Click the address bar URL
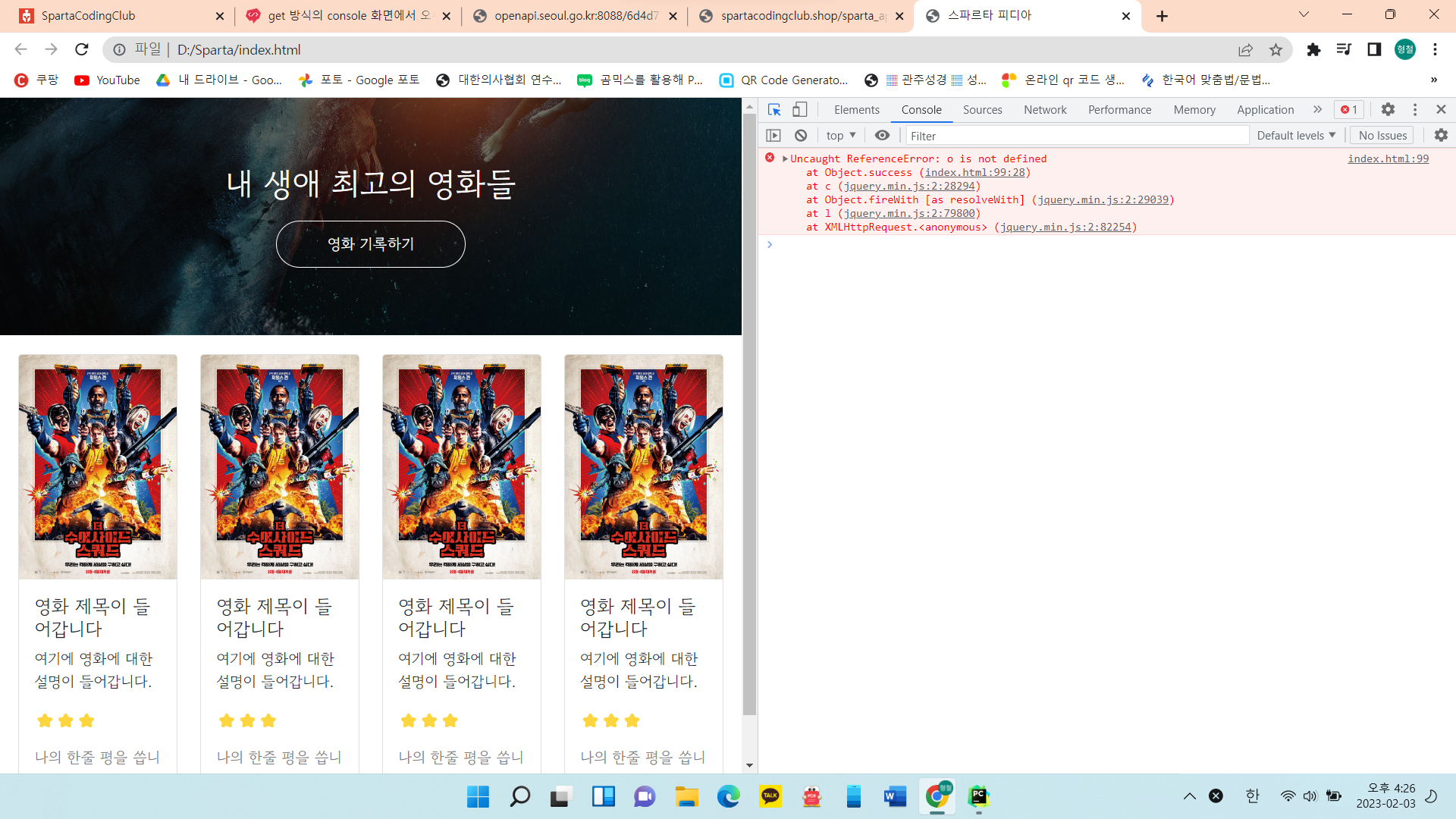The width and height of the screenshot is (1456, 819). [239, 49]
